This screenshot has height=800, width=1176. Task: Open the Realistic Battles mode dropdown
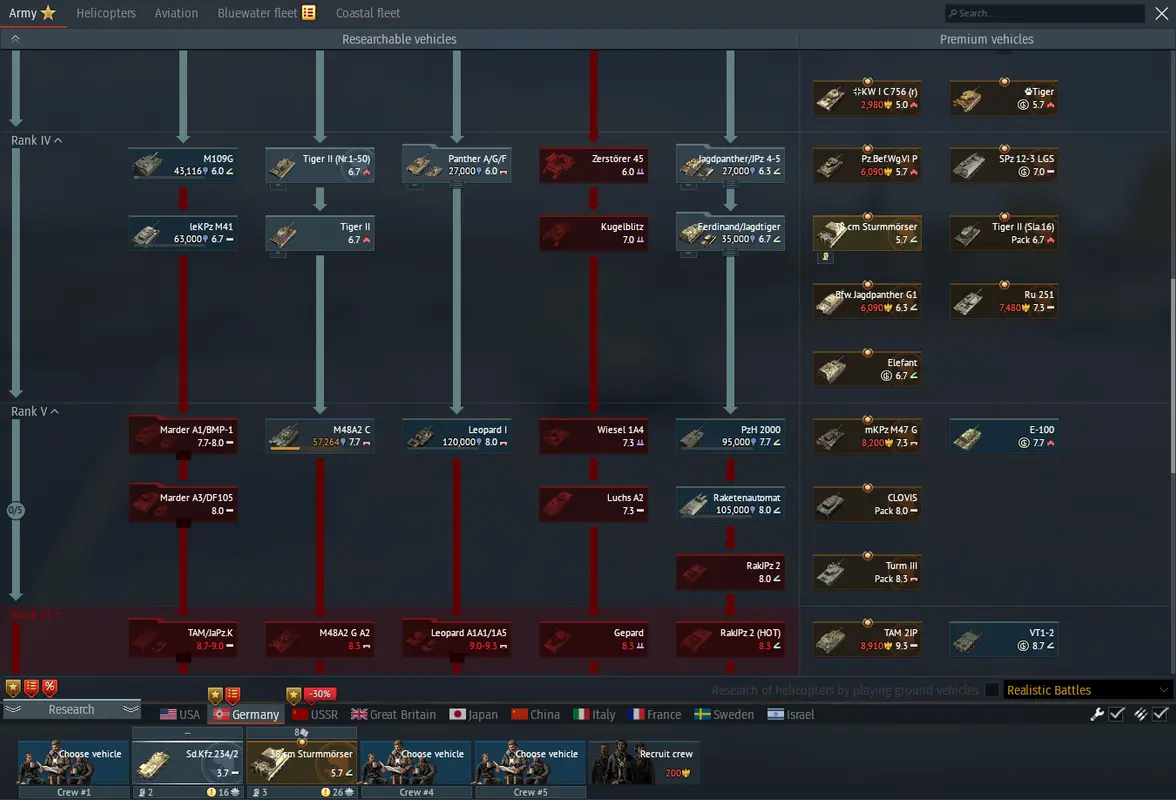(x=1086, y=690)
